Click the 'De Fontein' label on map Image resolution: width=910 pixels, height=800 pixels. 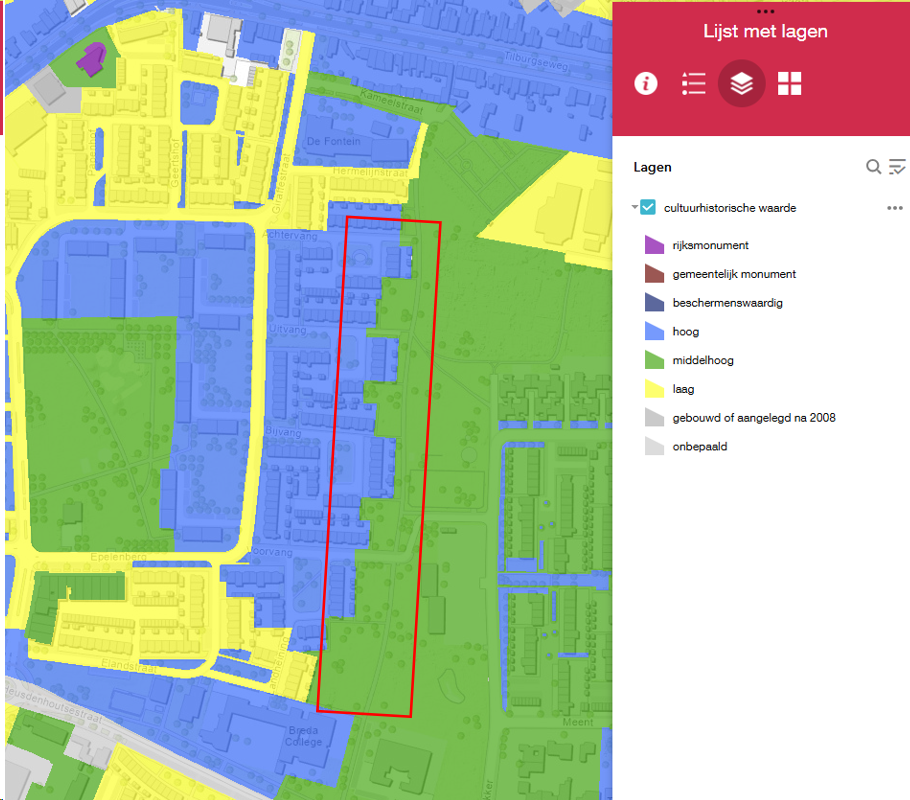pos(334,141)
